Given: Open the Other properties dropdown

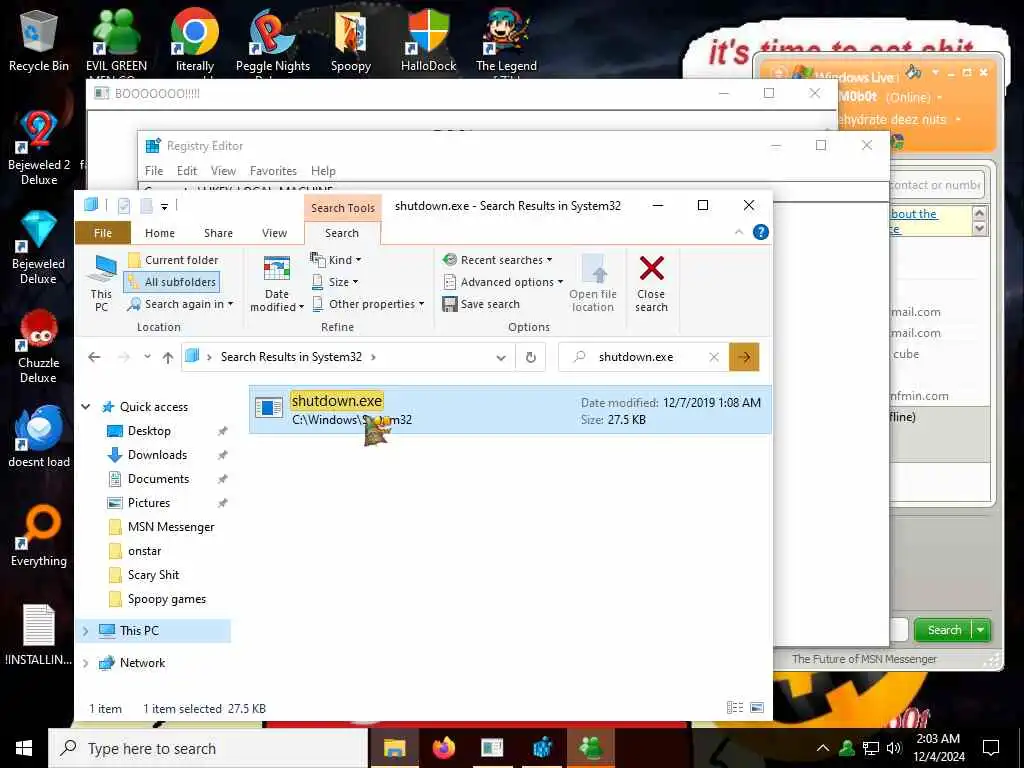Looking at the screenshot, I should pos(368,304).
